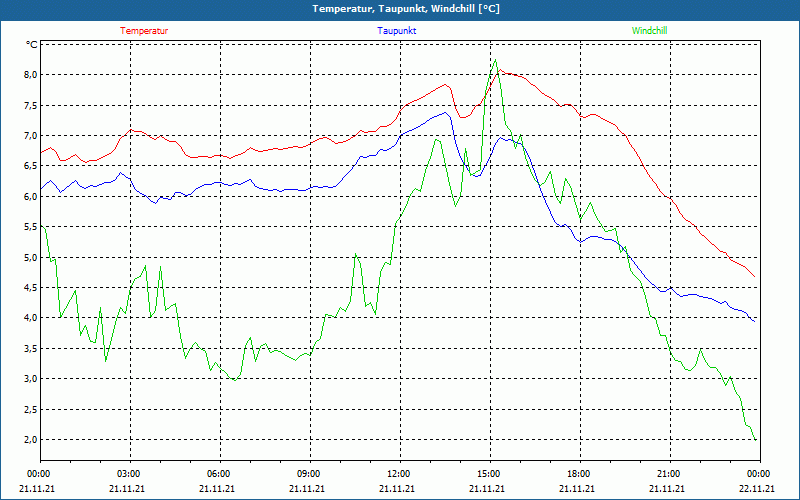This screenshot has height=500, width=800.
Task: Click the green Windchill peak near 15:00
Action: [x=495, y=60]
